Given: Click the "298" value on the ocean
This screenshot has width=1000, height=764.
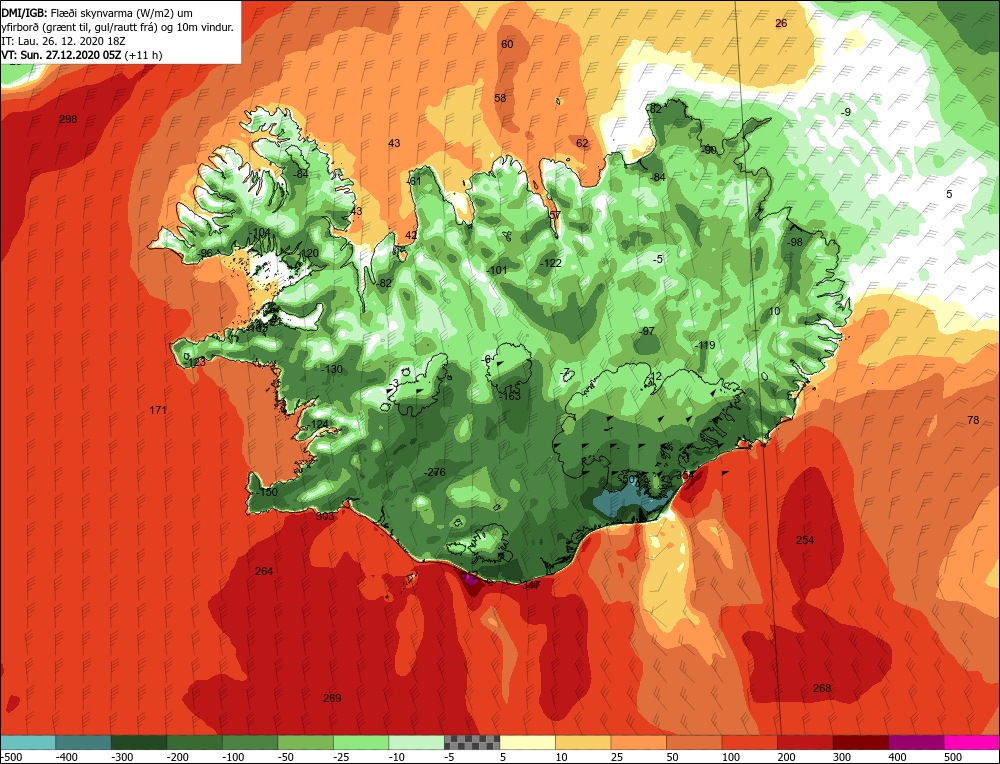Looking at the screenshot, I should tap(68, 119).
